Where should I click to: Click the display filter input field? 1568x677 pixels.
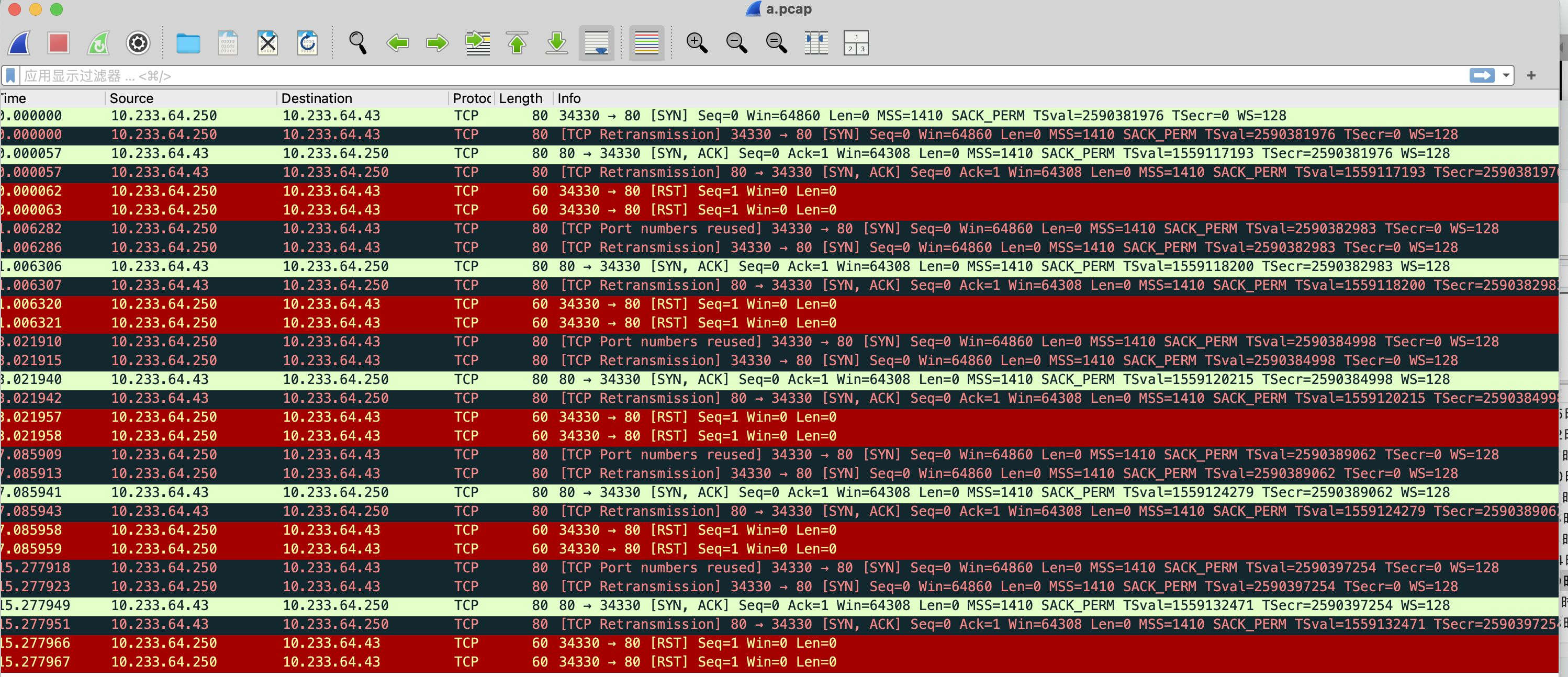click(731, 75)
